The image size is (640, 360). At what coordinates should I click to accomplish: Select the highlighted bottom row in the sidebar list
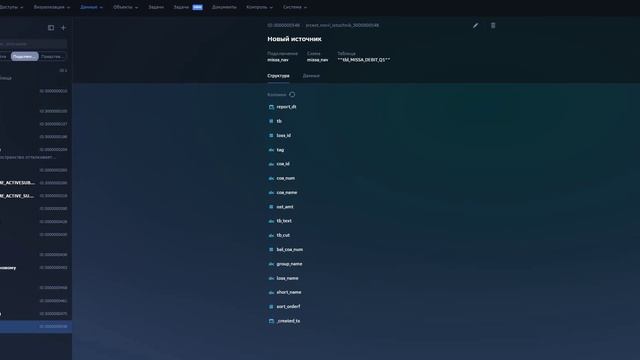click(36, 327)
